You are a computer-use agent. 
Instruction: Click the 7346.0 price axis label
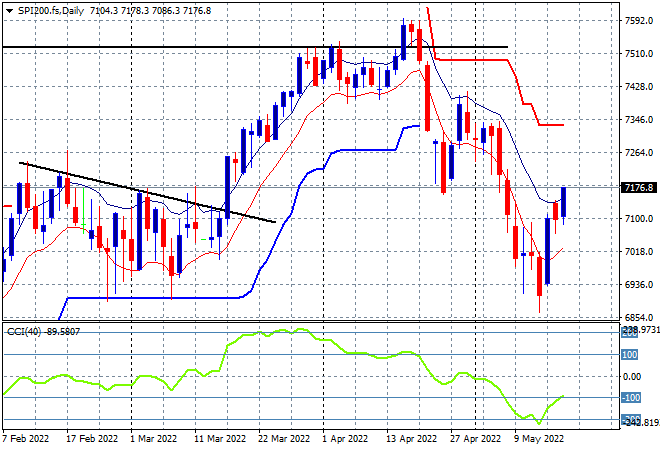[x=639, y=120]
